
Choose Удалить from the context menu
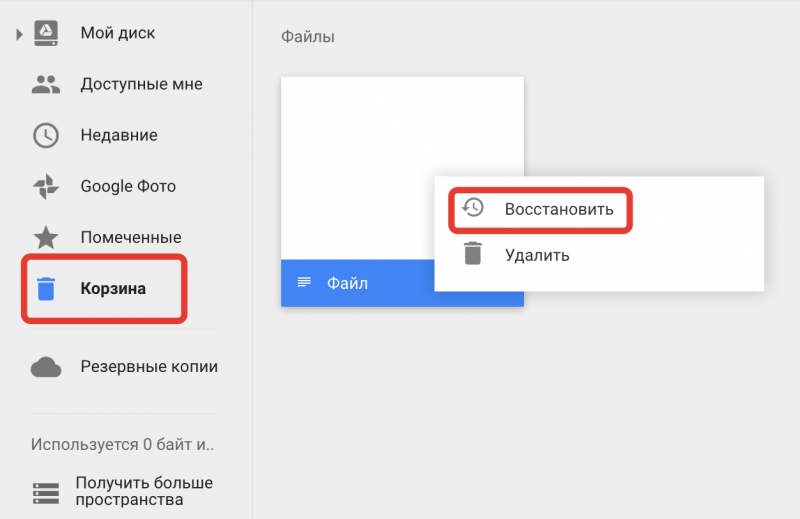click(x=537, y=255)
